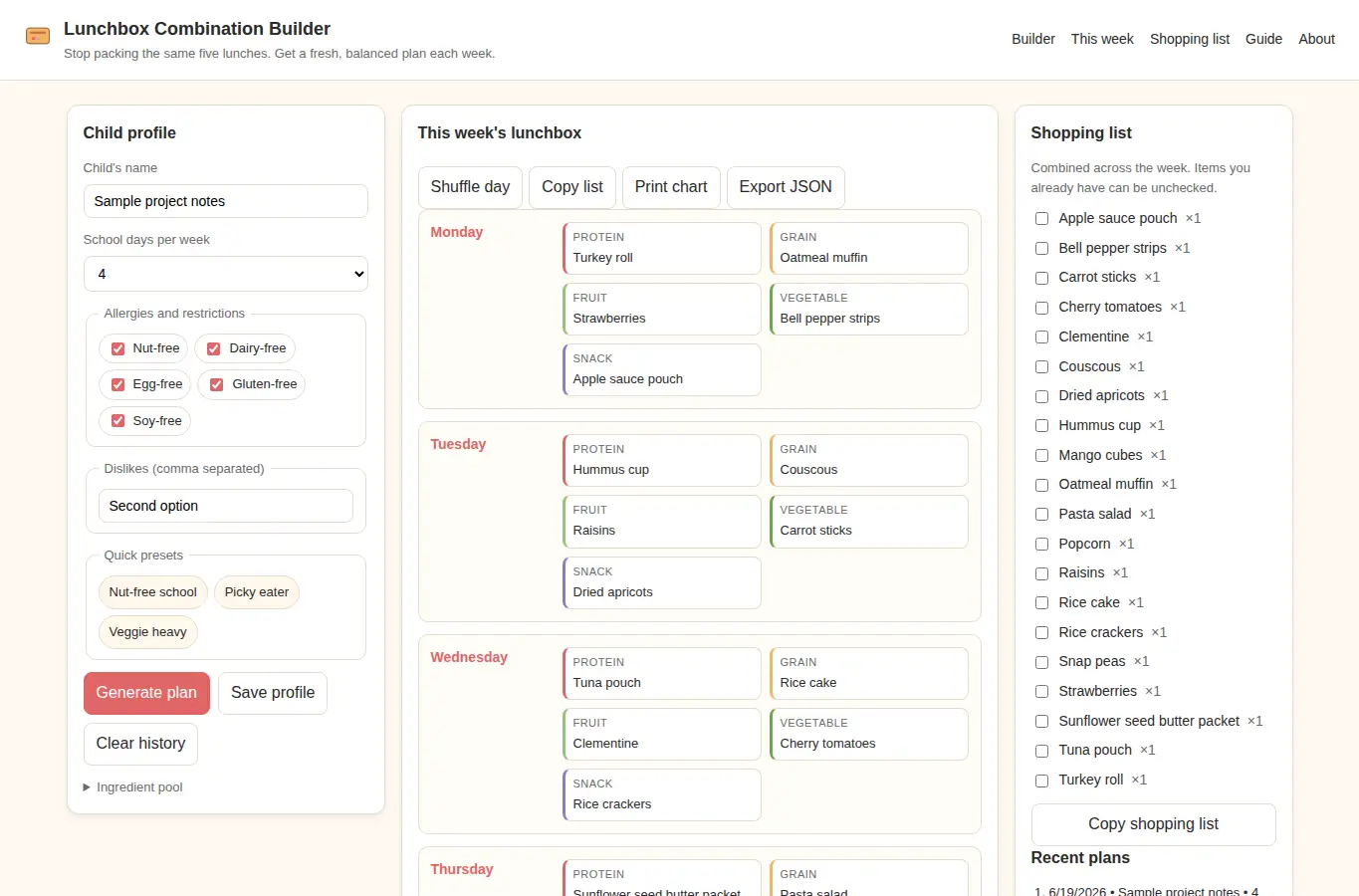Select Tuesday's Dried apricots snack card

(662, 582)
